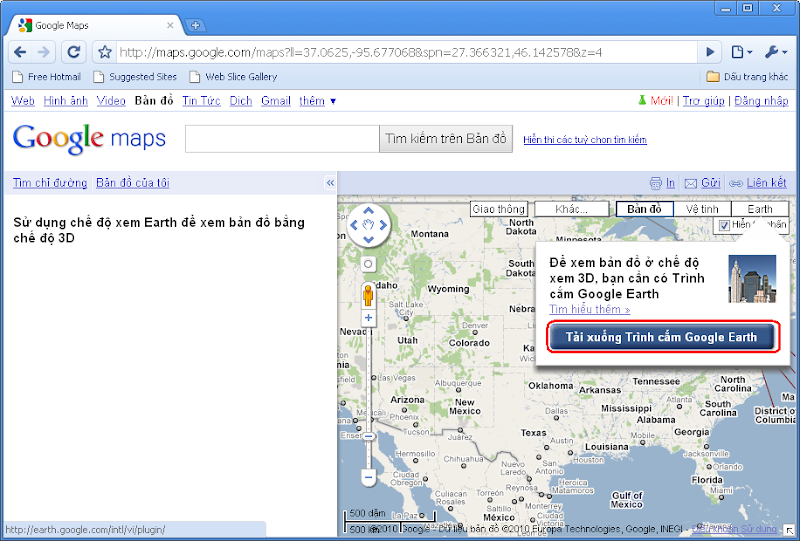Open the page menu icon
800x541 pixels.
pos(741,52)
